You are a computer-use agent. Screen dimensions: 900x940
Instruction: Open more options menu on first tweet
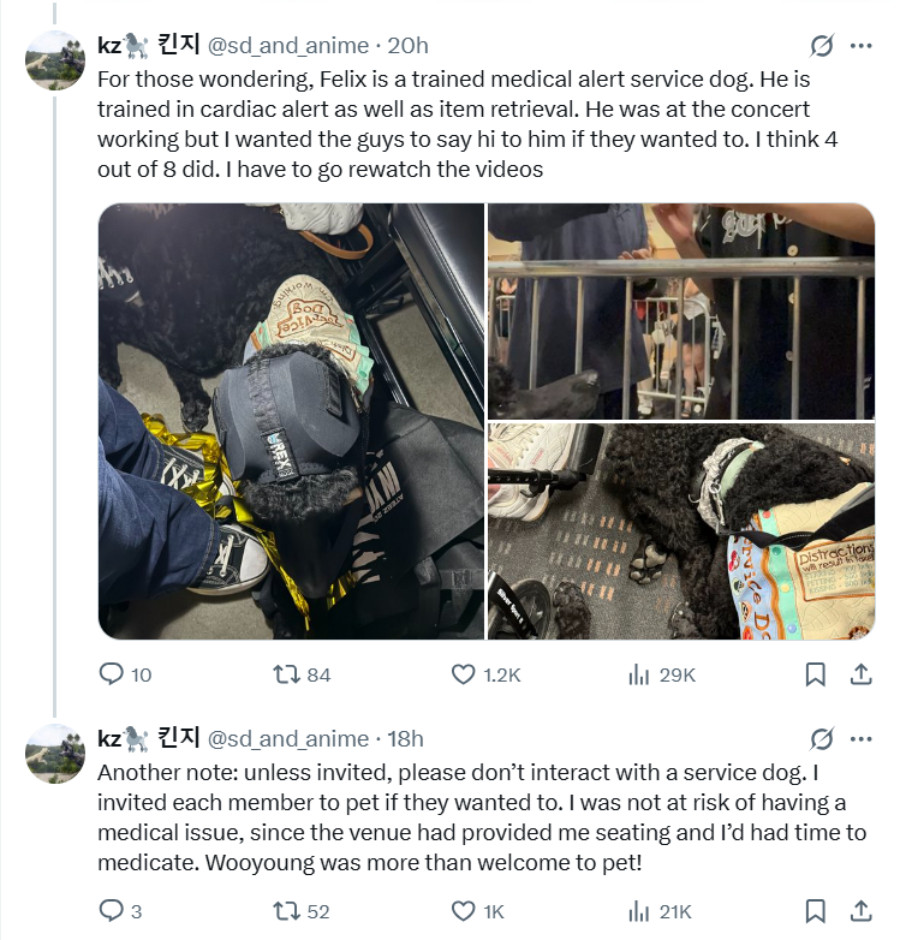[861, 46]
